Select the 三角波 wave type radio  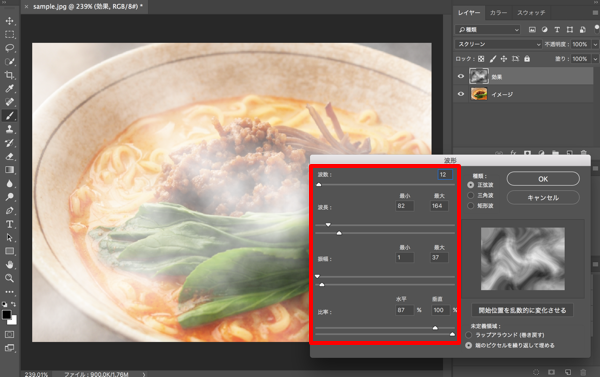tap(471, 195)
